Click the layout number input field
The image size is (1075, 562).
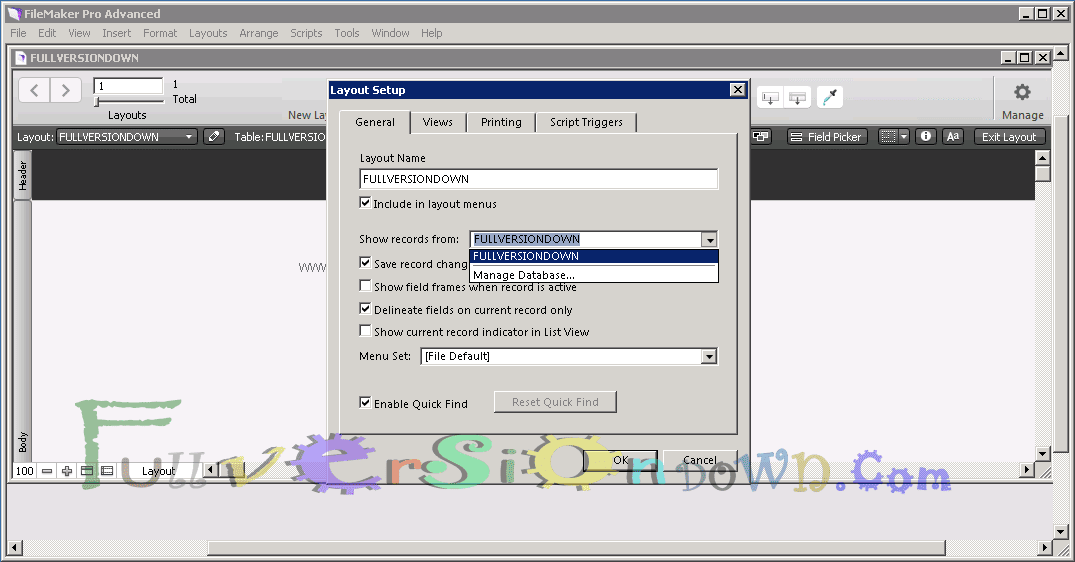click(x=129, y=86)
